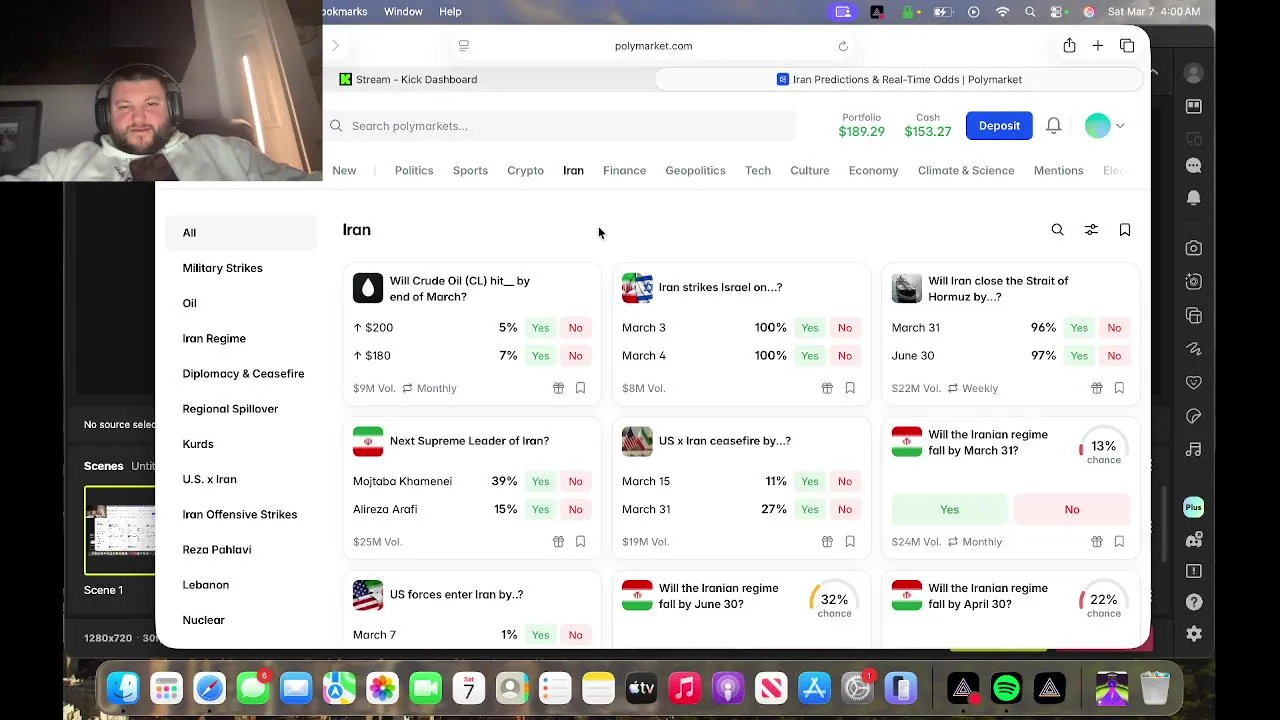Click No for US forces enter Iran March 7
The image size is (1280, 720).
575,635
